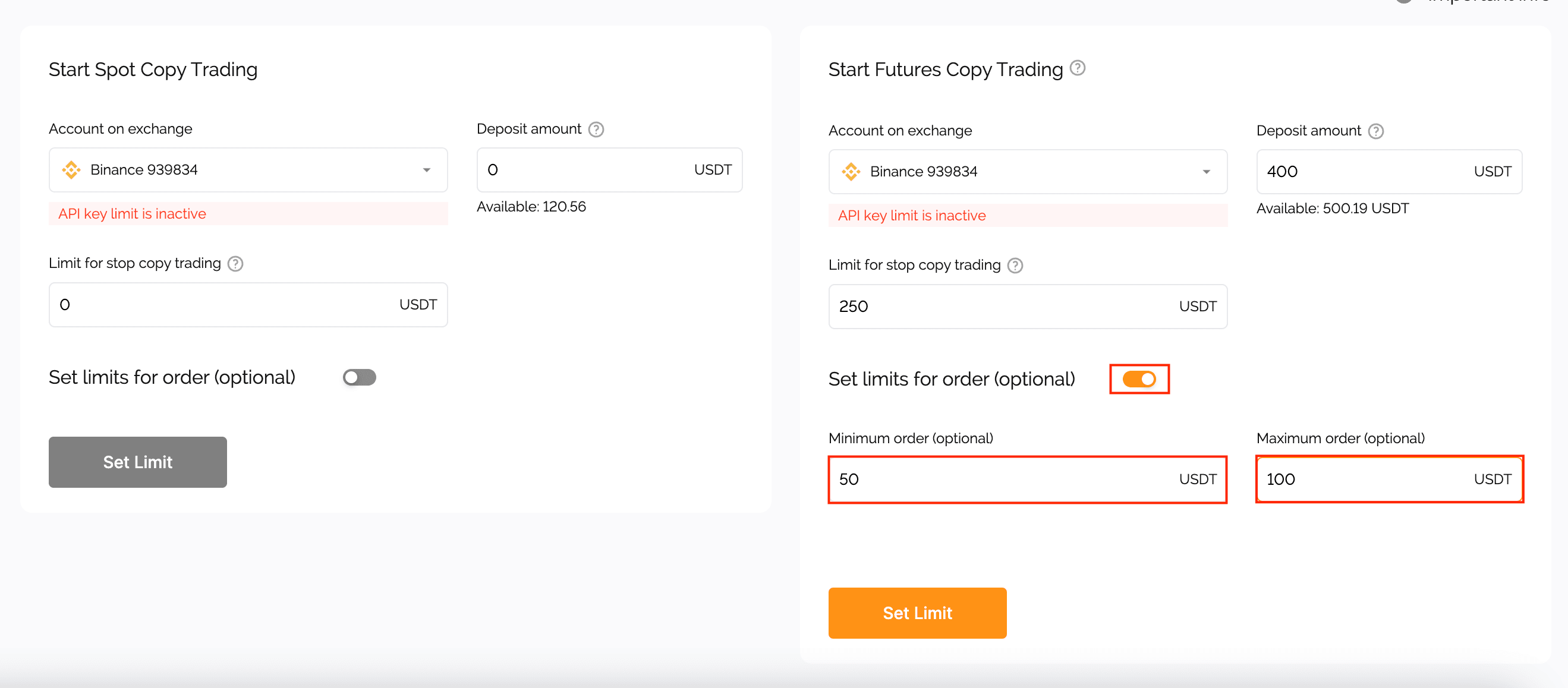The height and width of the screenshot is (688, 1568).
Task: Expand Spot Account on exchange dropdown arrow
Action: 427,171
